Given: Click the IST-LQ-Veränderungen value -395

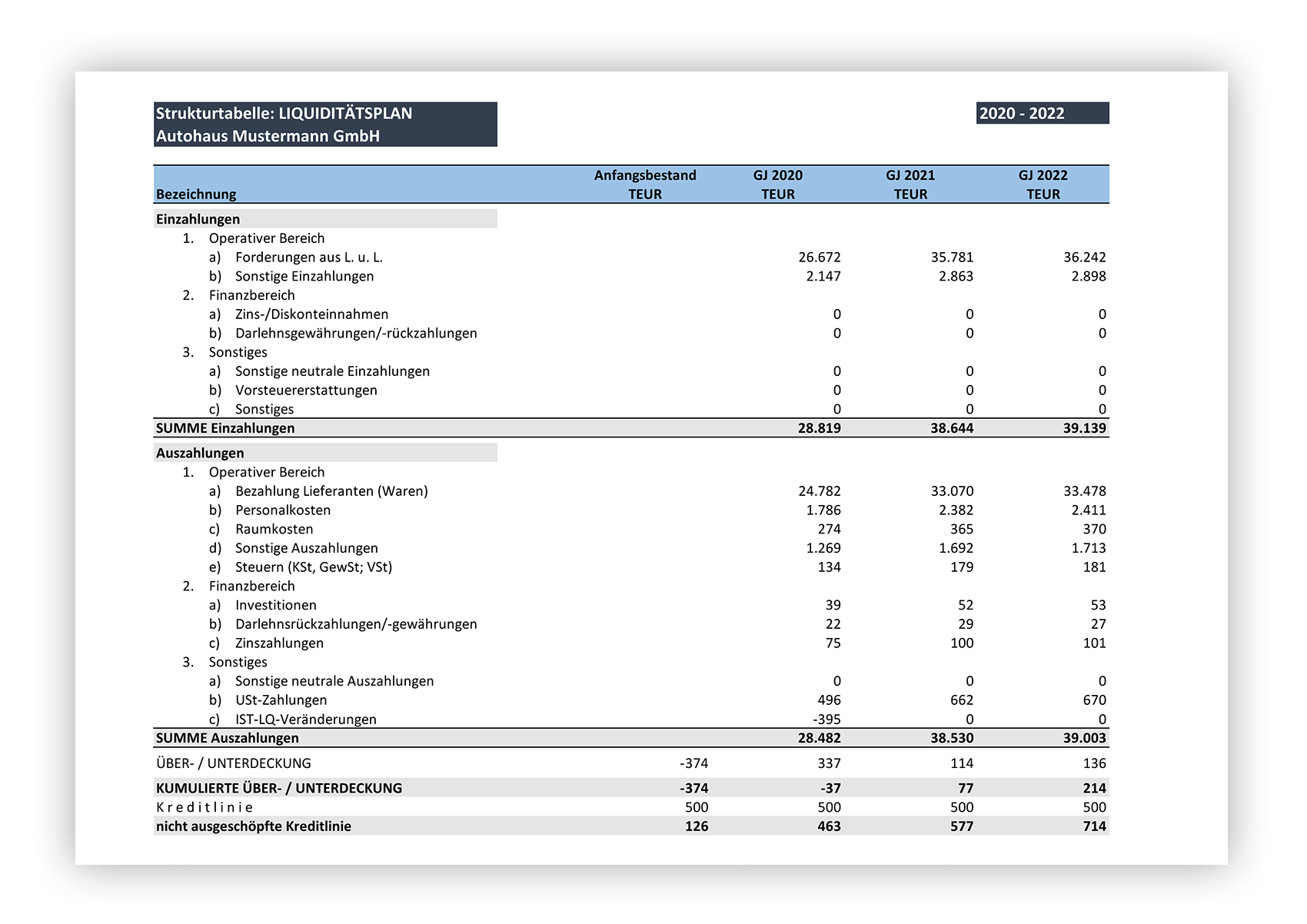Looking at the screenshot, I should (826, 720).
